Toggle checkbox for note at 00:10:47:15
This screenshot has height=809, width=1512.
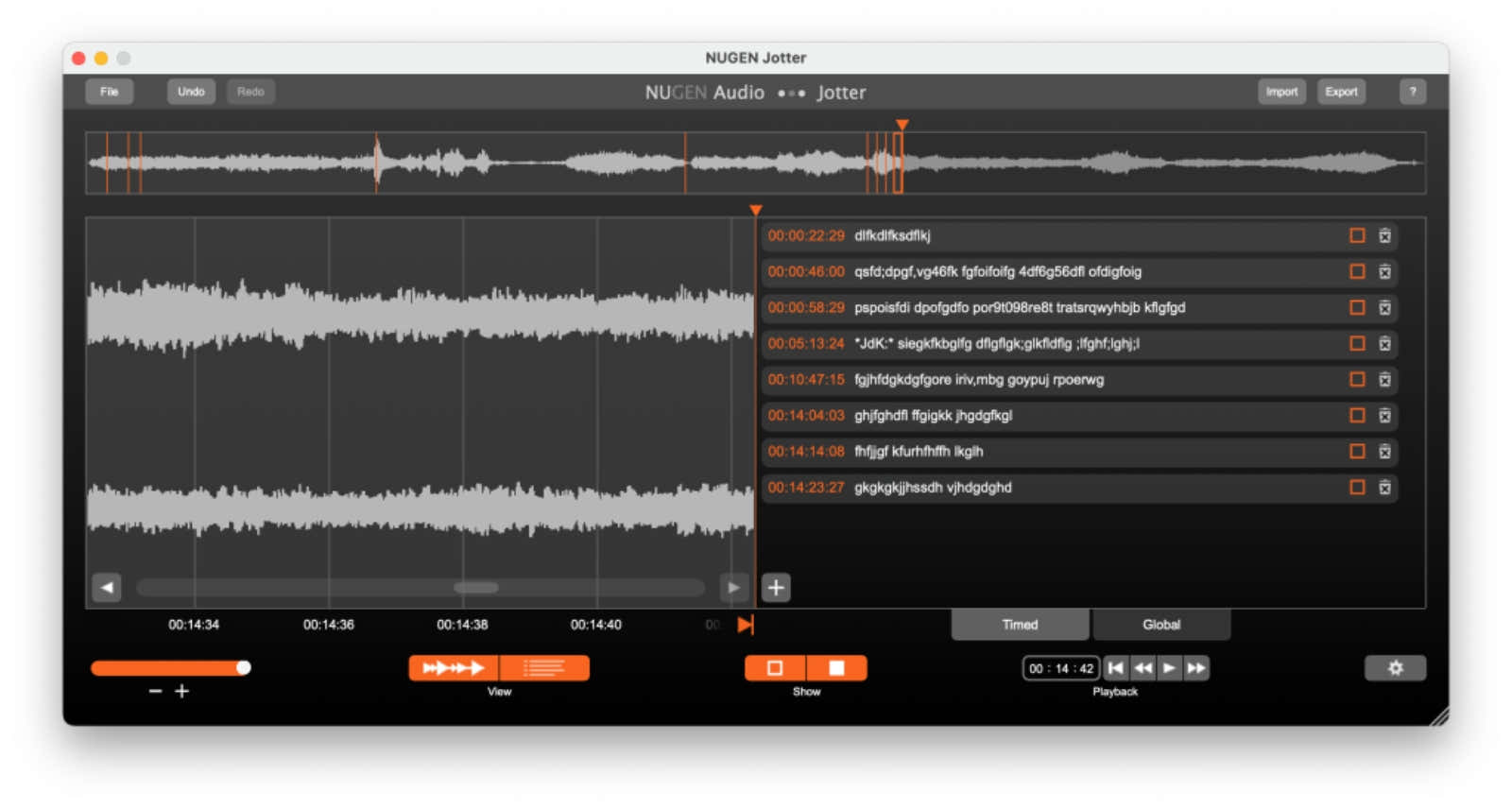(x=1357, y=379)
